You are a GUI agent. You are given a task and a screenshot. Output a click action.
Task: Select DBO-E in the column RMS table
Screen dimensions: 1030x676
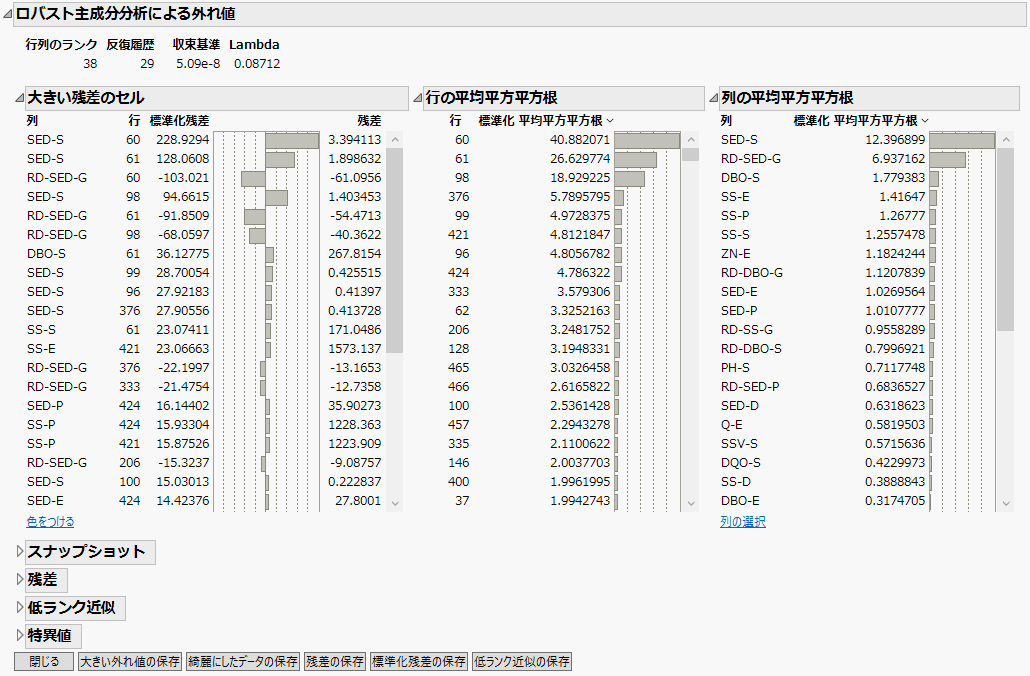click(x=740, y=501)
